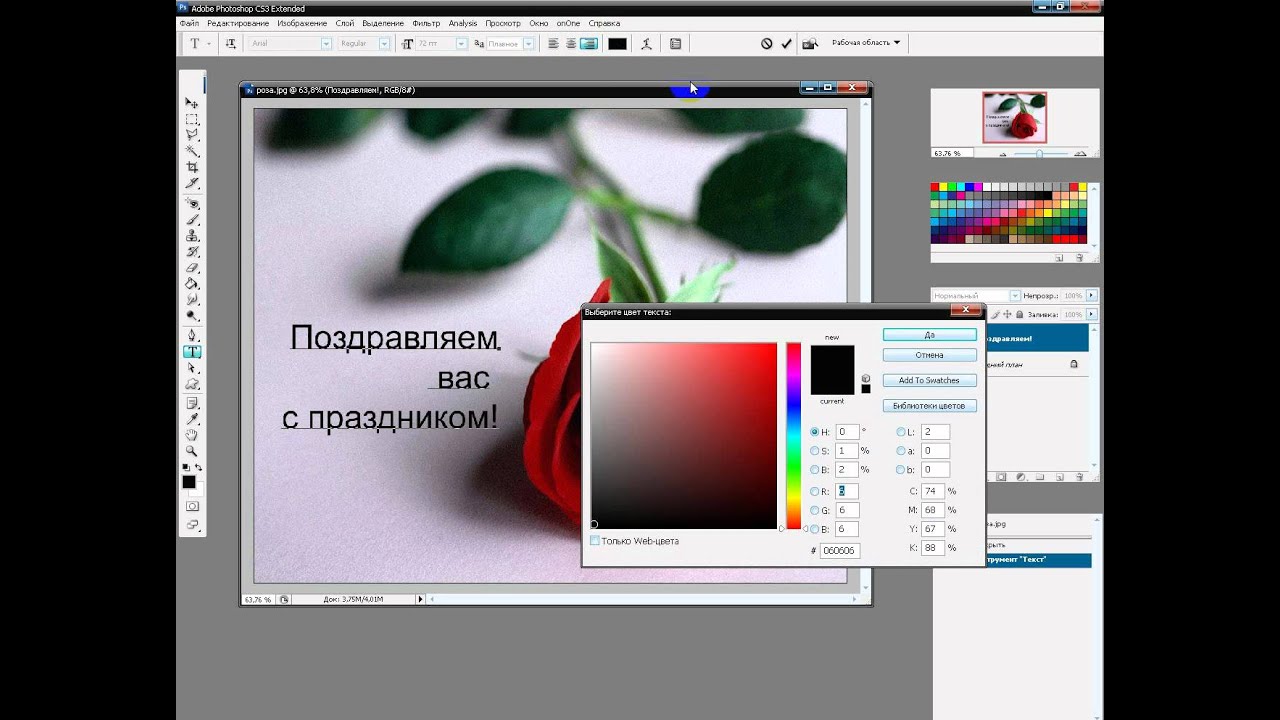
Task: Select the Pen tool
Action: pyautogui.click(x=191, y=335)
